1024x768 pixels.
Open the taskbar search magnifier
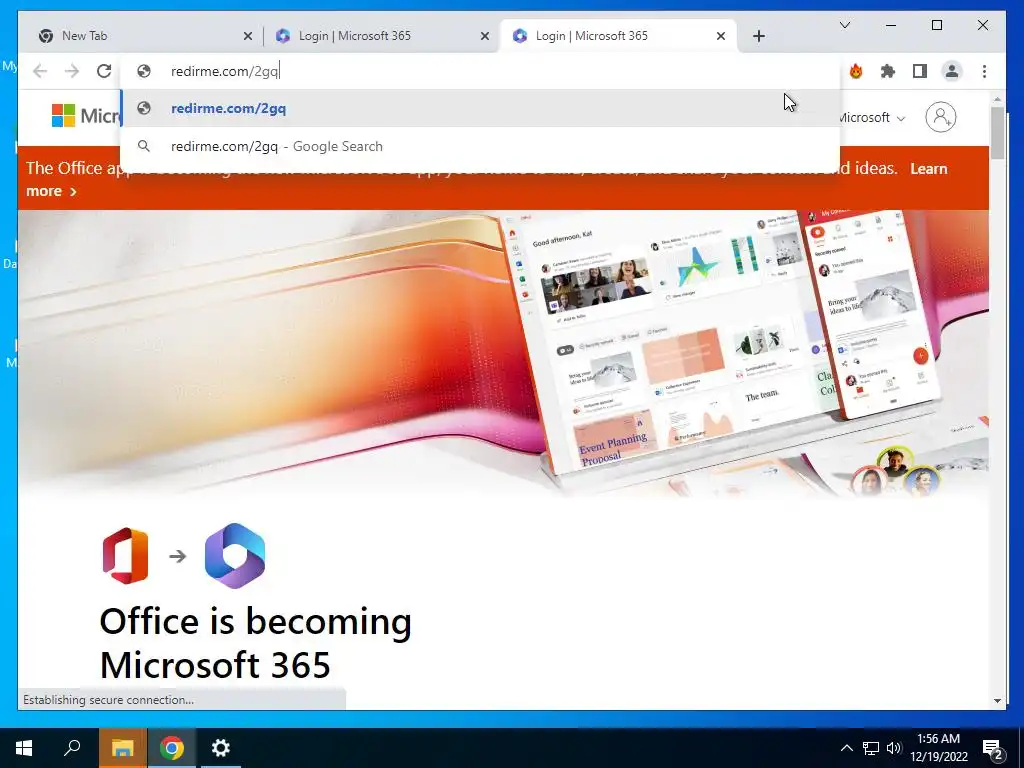[x=72, y=748]
